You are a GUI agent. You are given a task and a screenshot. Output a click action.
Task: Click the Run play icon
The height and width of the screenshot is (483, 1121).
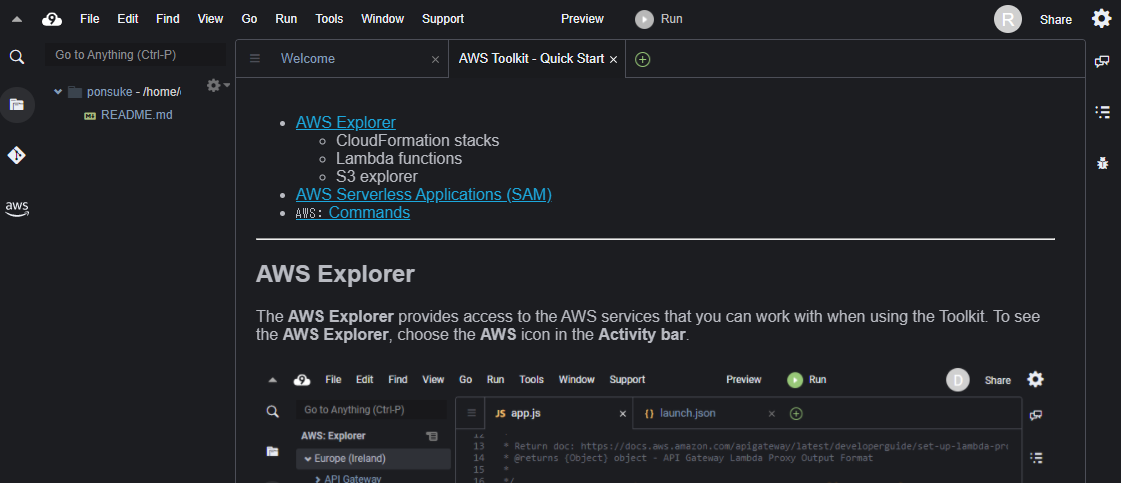pos(644,19)
